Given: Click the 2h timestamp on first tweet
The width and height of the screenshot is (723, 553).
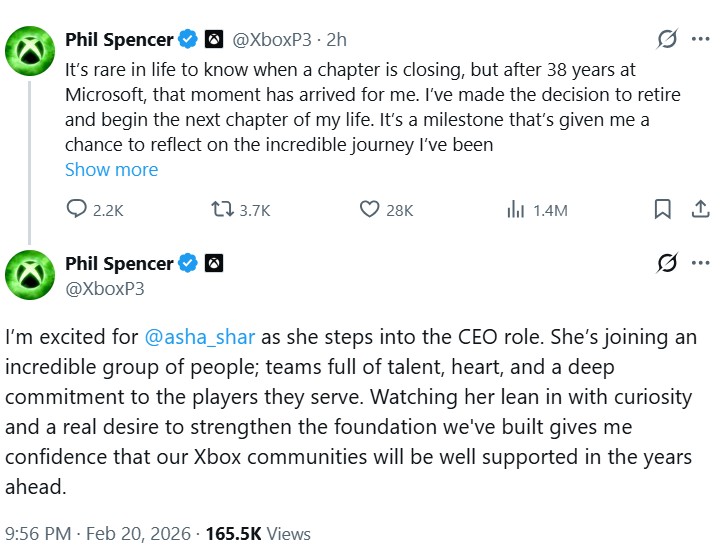Looking at the screenshot, I should [x=337, y=40].
